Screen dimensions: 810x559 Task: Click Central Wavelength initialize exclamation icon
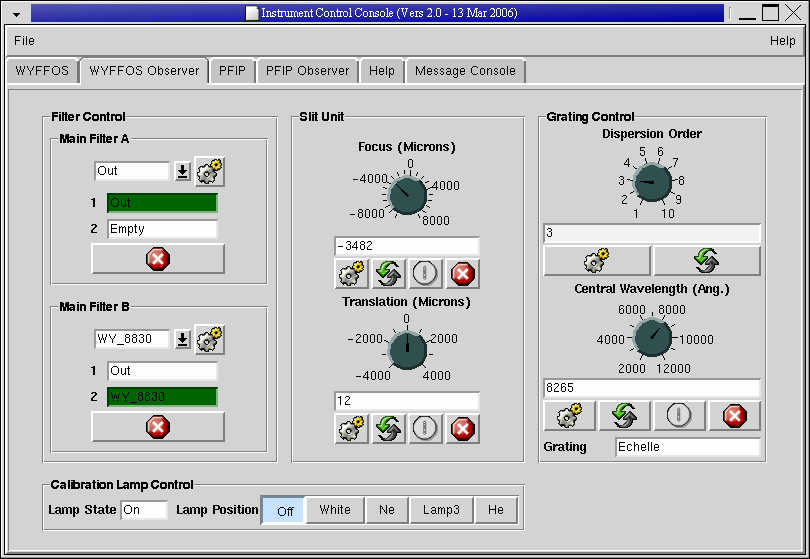coord(679,415)
